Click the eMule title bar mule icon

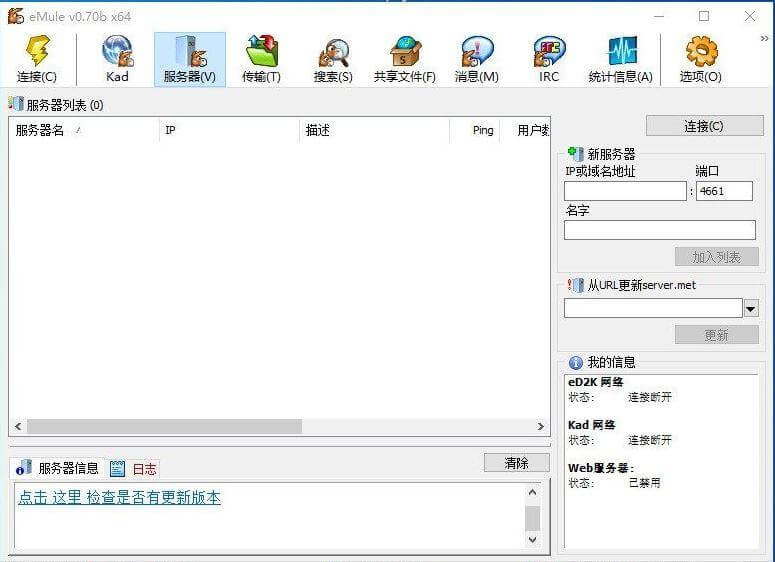tap(15, 16)
